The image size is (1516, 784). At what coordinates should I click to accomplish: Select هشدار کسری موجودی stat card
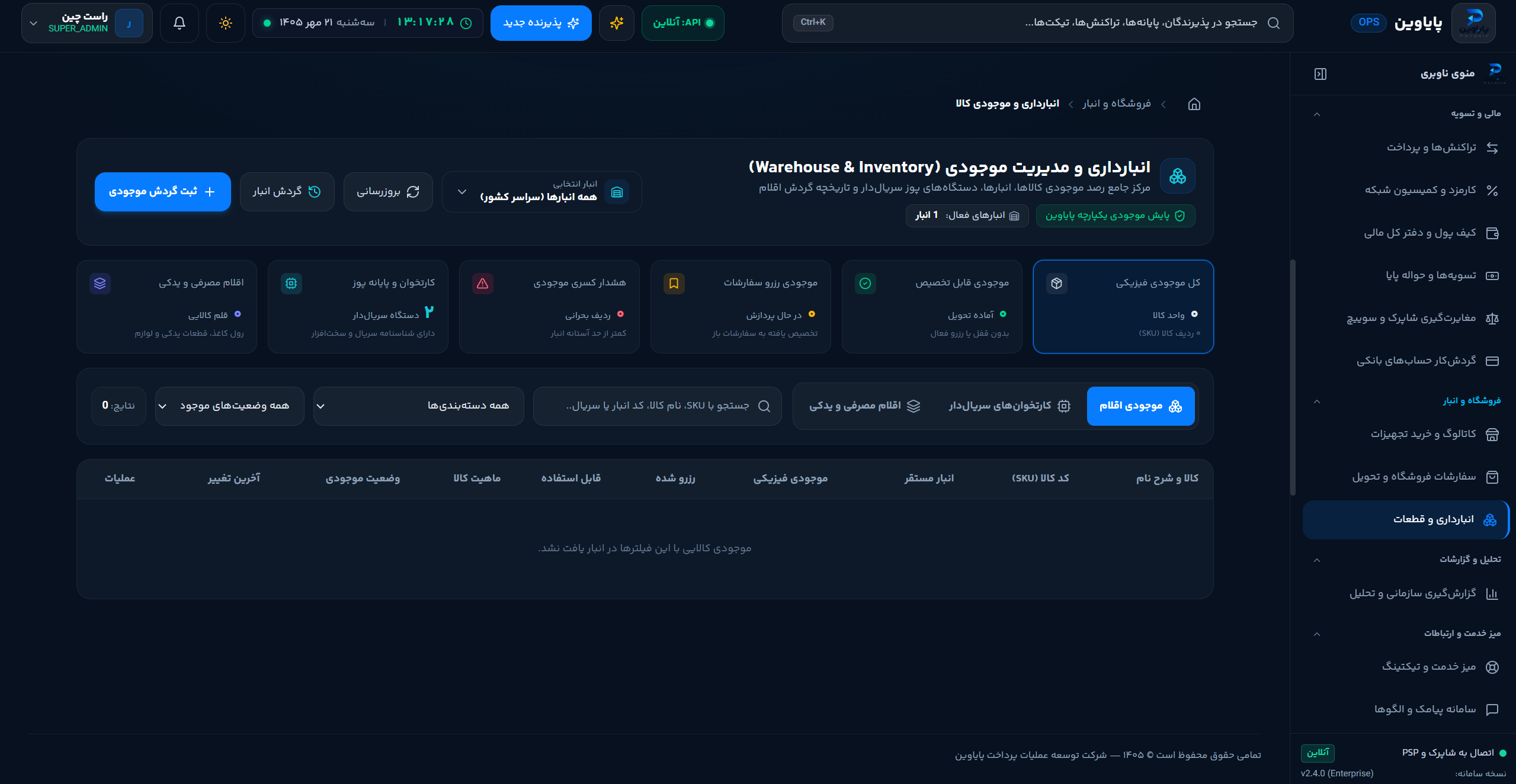pos(549,307)
